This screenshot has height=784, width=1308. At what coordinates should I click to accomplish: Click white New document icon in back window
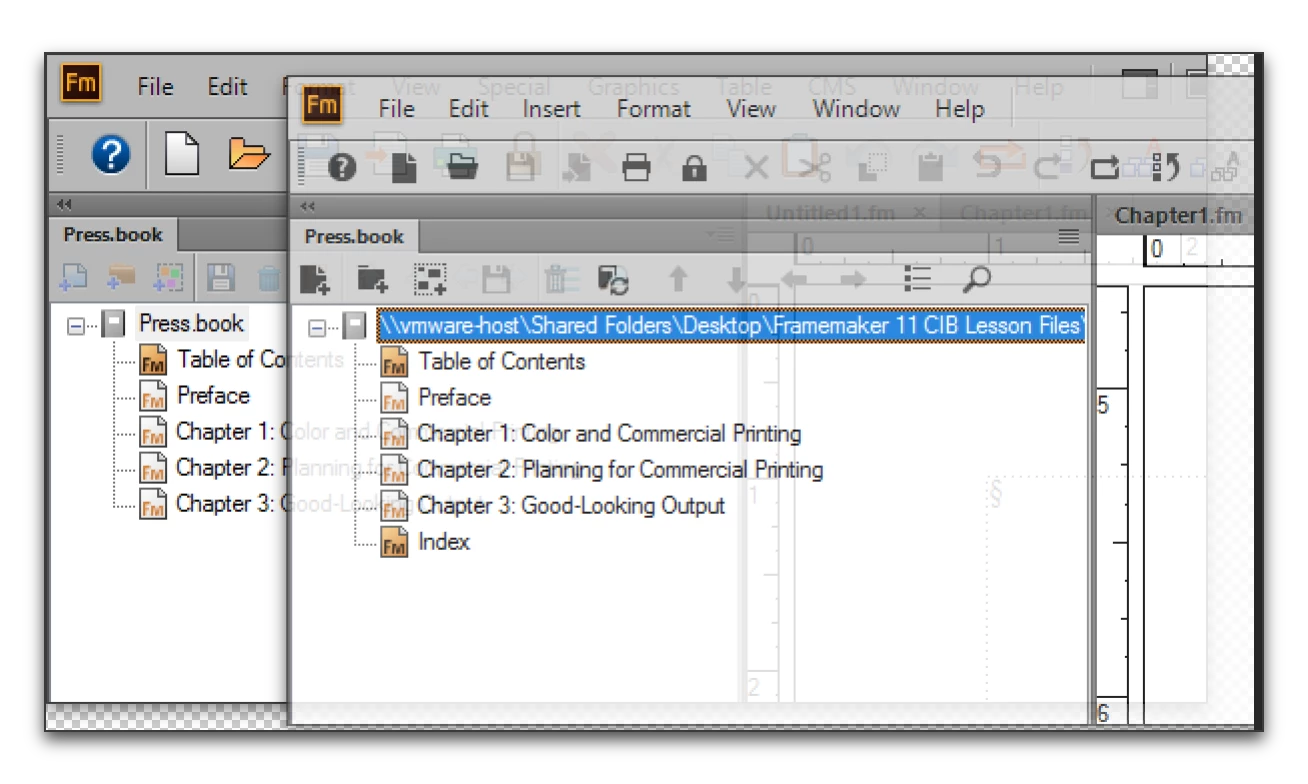(180, 155)
